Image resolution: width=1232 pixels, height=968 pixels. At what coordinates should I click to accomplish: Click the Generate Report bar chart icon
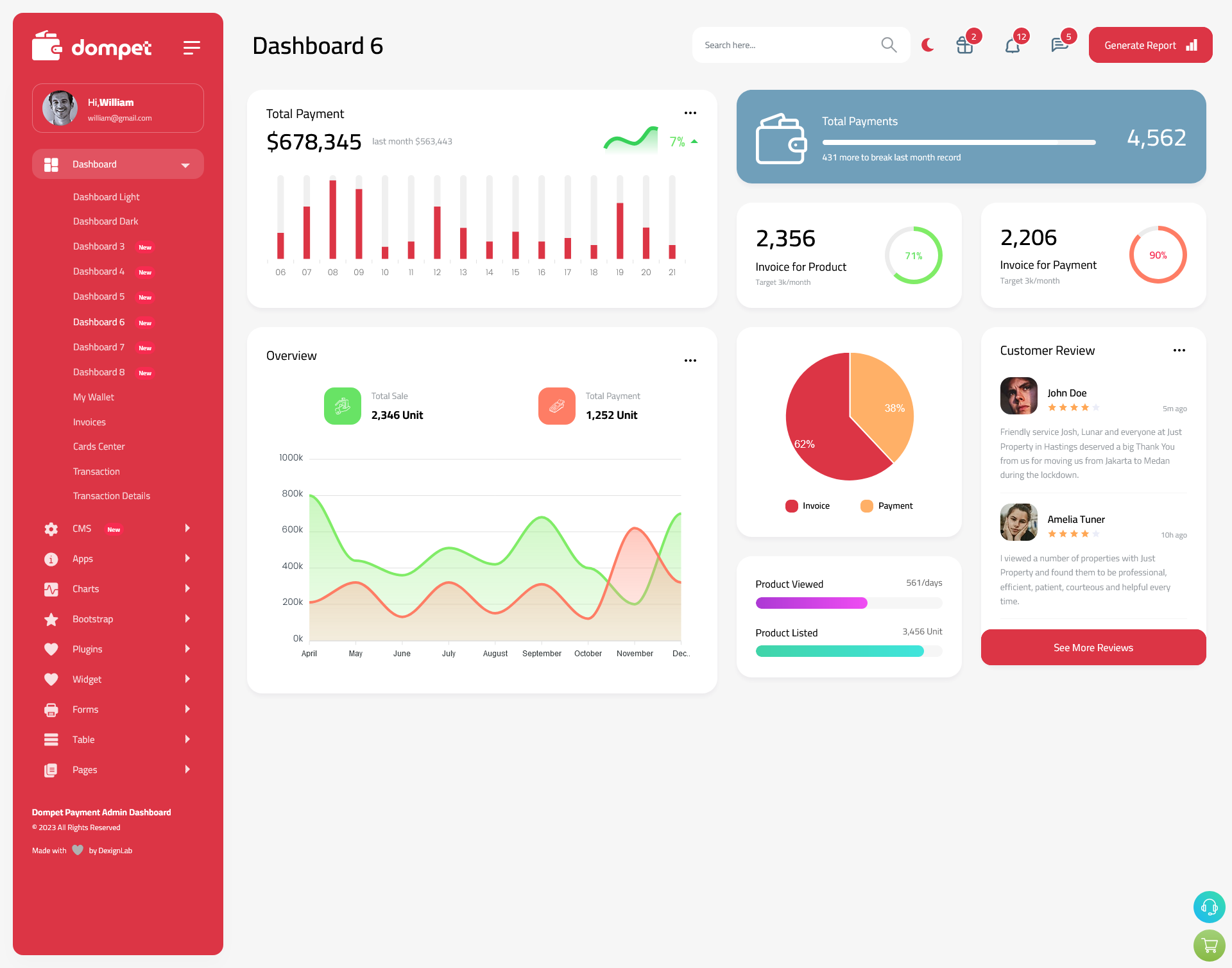click(1191, 45)
